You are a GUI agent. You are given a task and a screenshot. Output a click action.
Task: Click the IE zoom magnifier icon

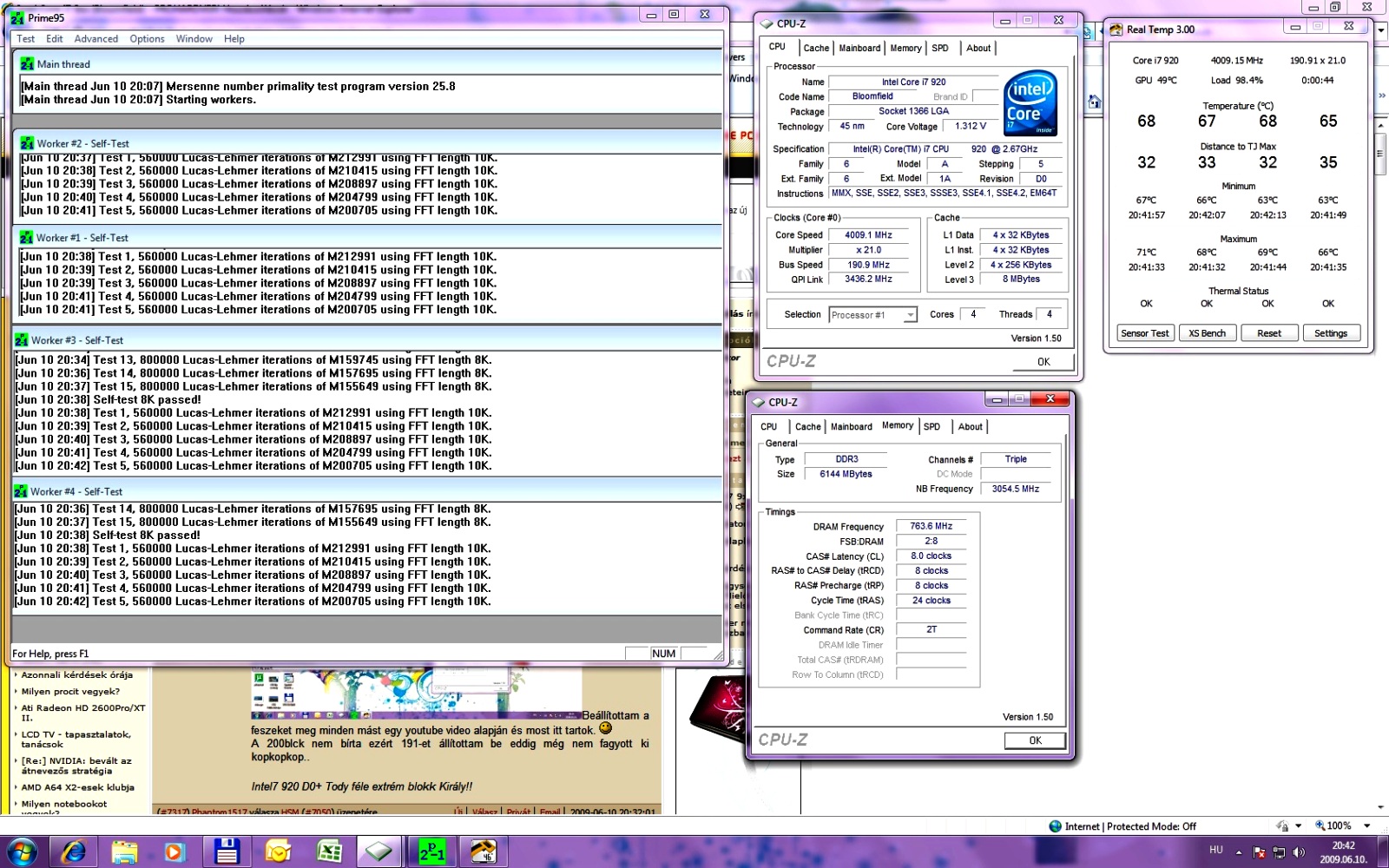(x=1320, y=825)
